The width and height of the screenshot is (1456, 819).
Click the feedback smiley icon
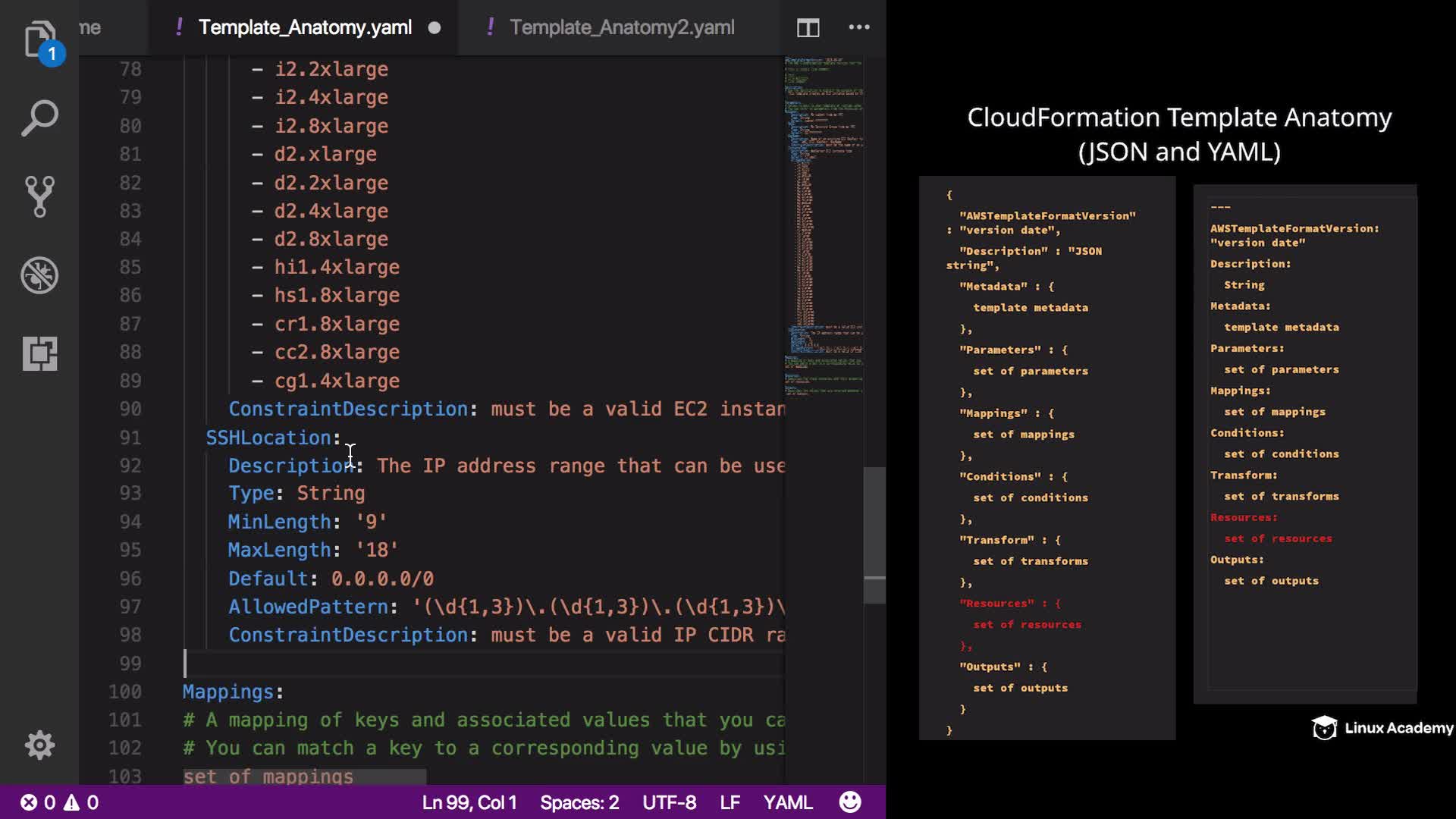[850, 802]
